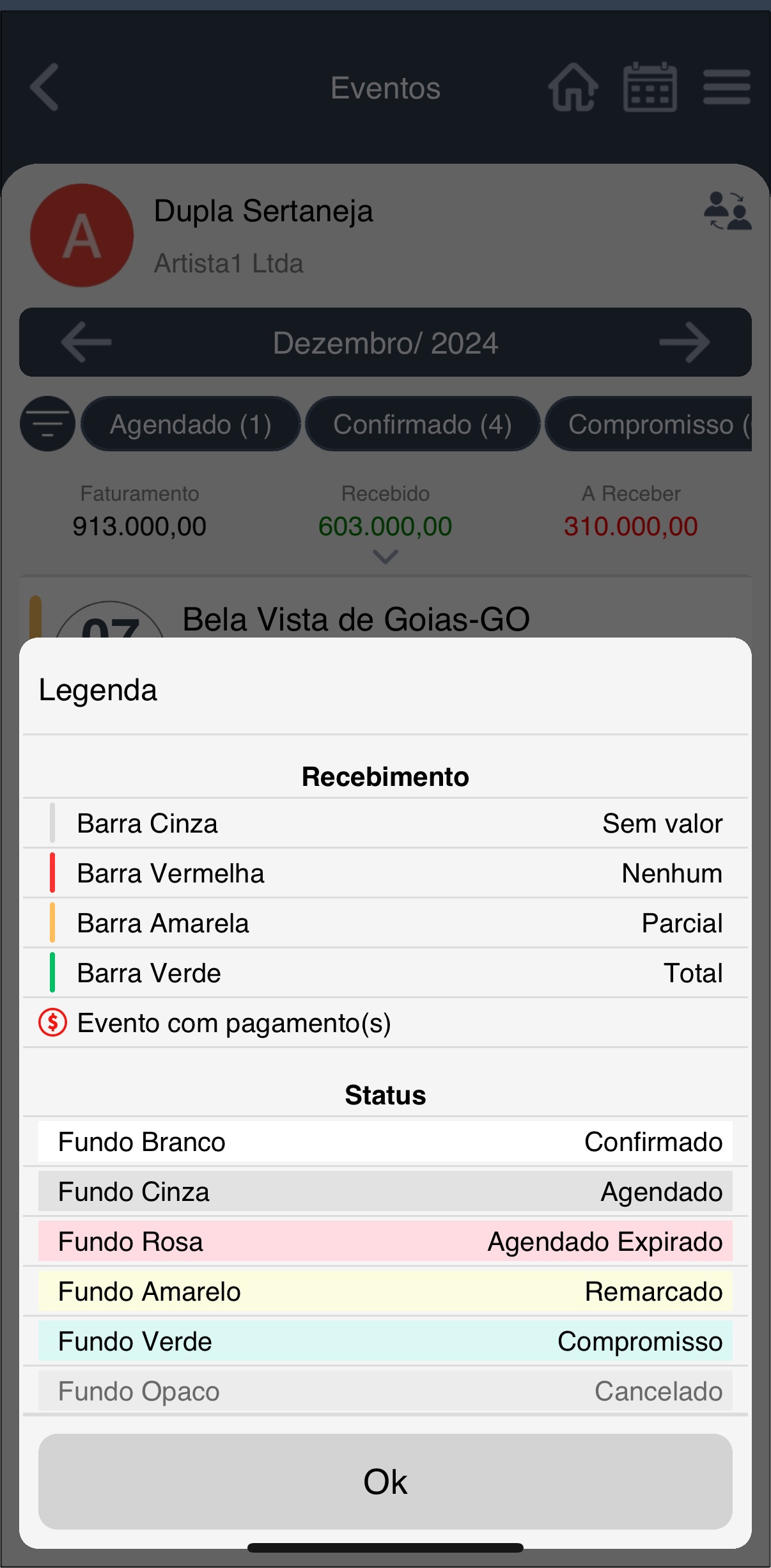This screenshot has height=1568, width=771.
Task: Select the Fundo Rosa Agendado Expirado row
Action: click(385, 1241)
